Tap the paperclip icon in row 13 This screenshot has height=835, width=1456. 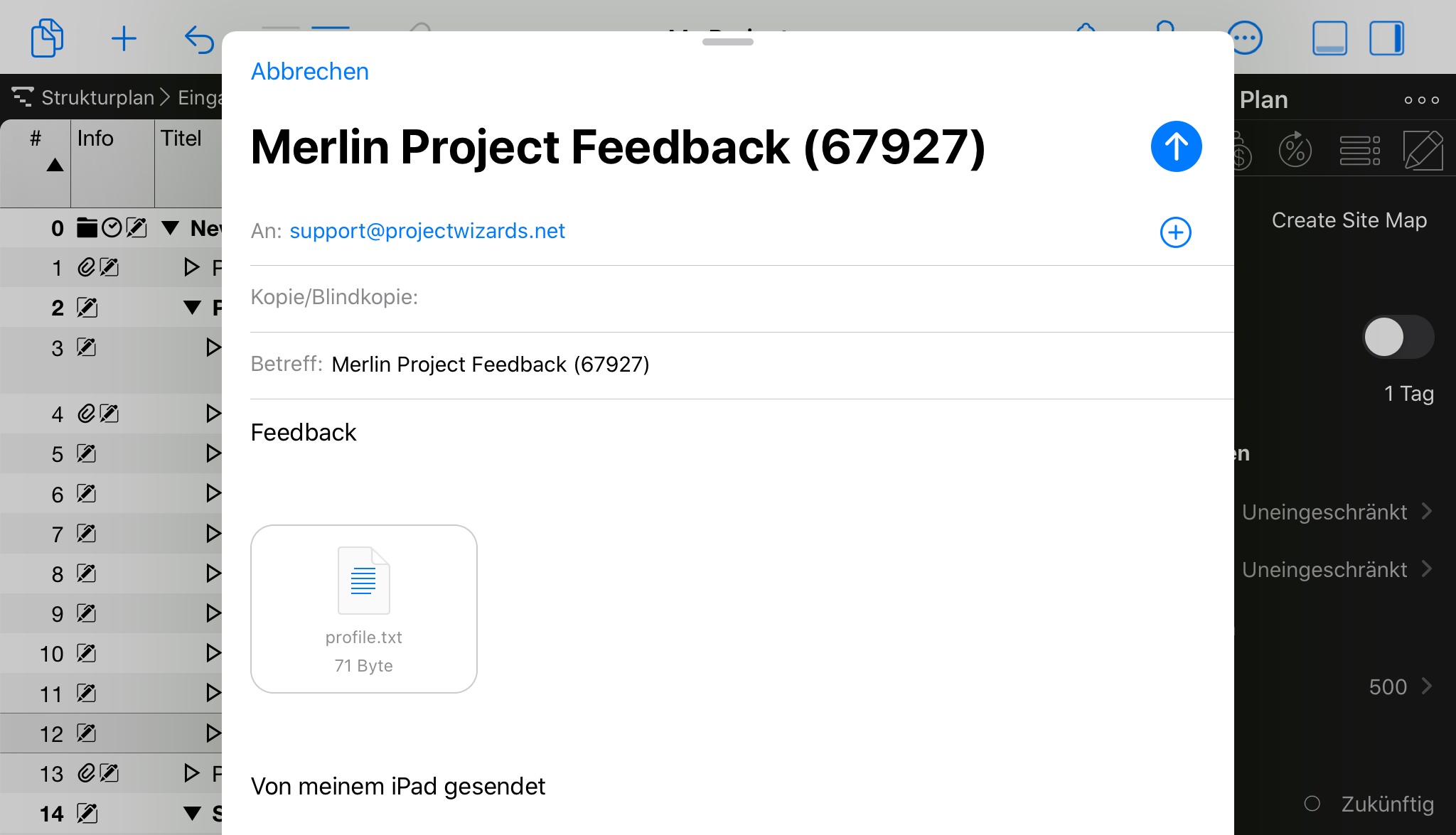tap(86, 773)
